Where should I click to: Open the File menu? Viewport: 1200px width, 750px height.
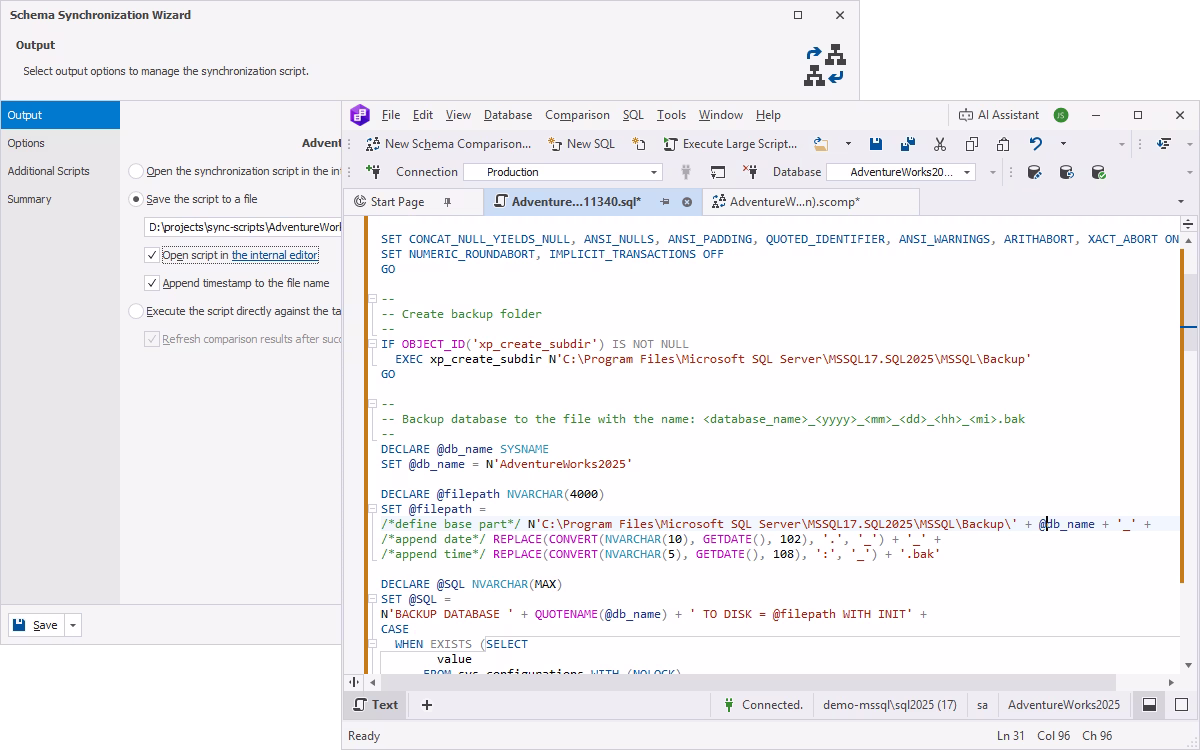click(391, 115)
